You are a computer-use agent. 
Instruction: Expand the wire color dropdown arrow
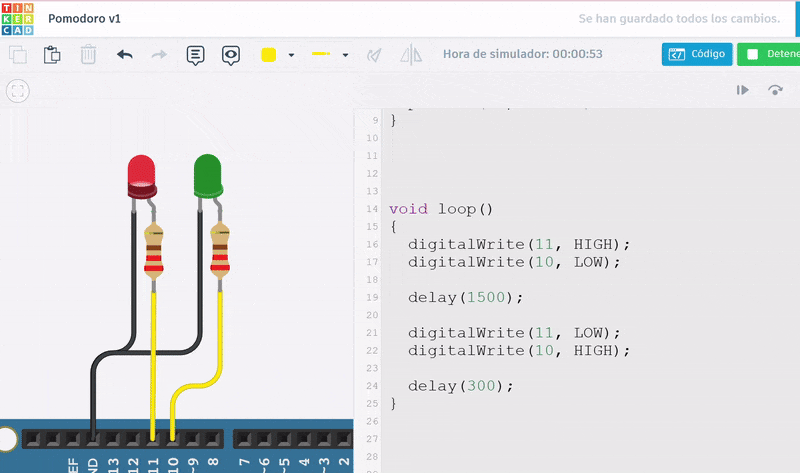pyautogui.click(x=291, y=55)
